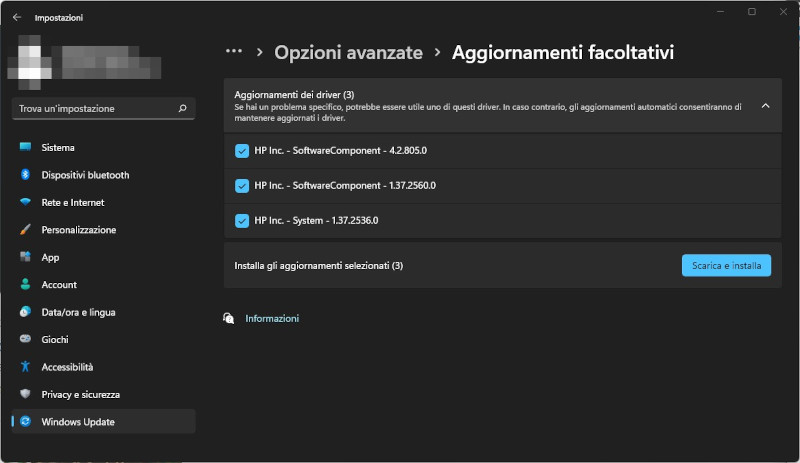Go back with the arrow button

pos(17,17)
